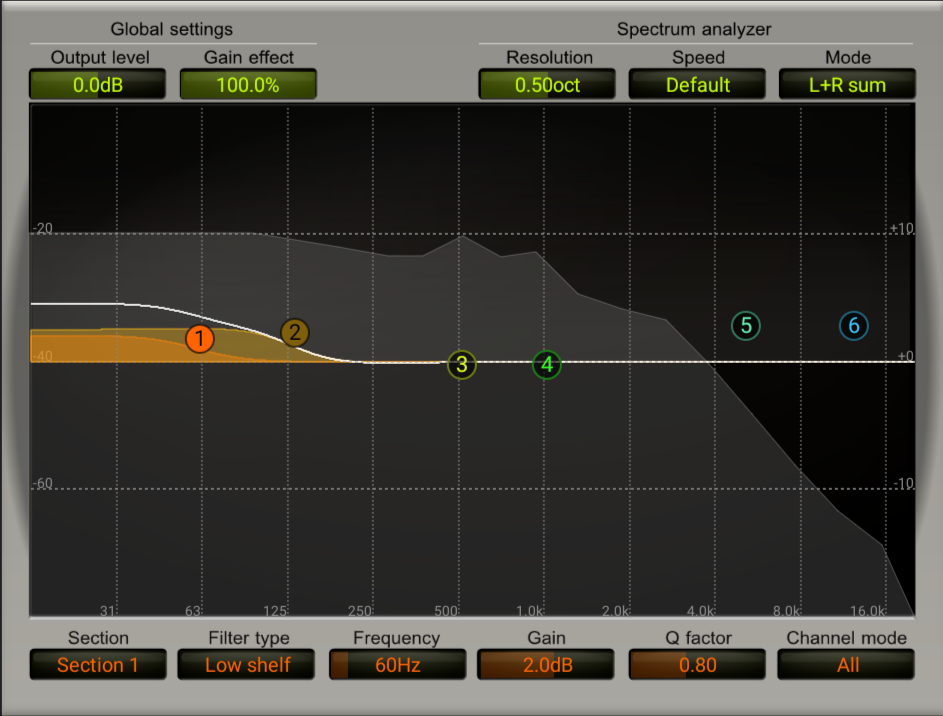
Task: Open the Section 1 selector
Action: 98,664
